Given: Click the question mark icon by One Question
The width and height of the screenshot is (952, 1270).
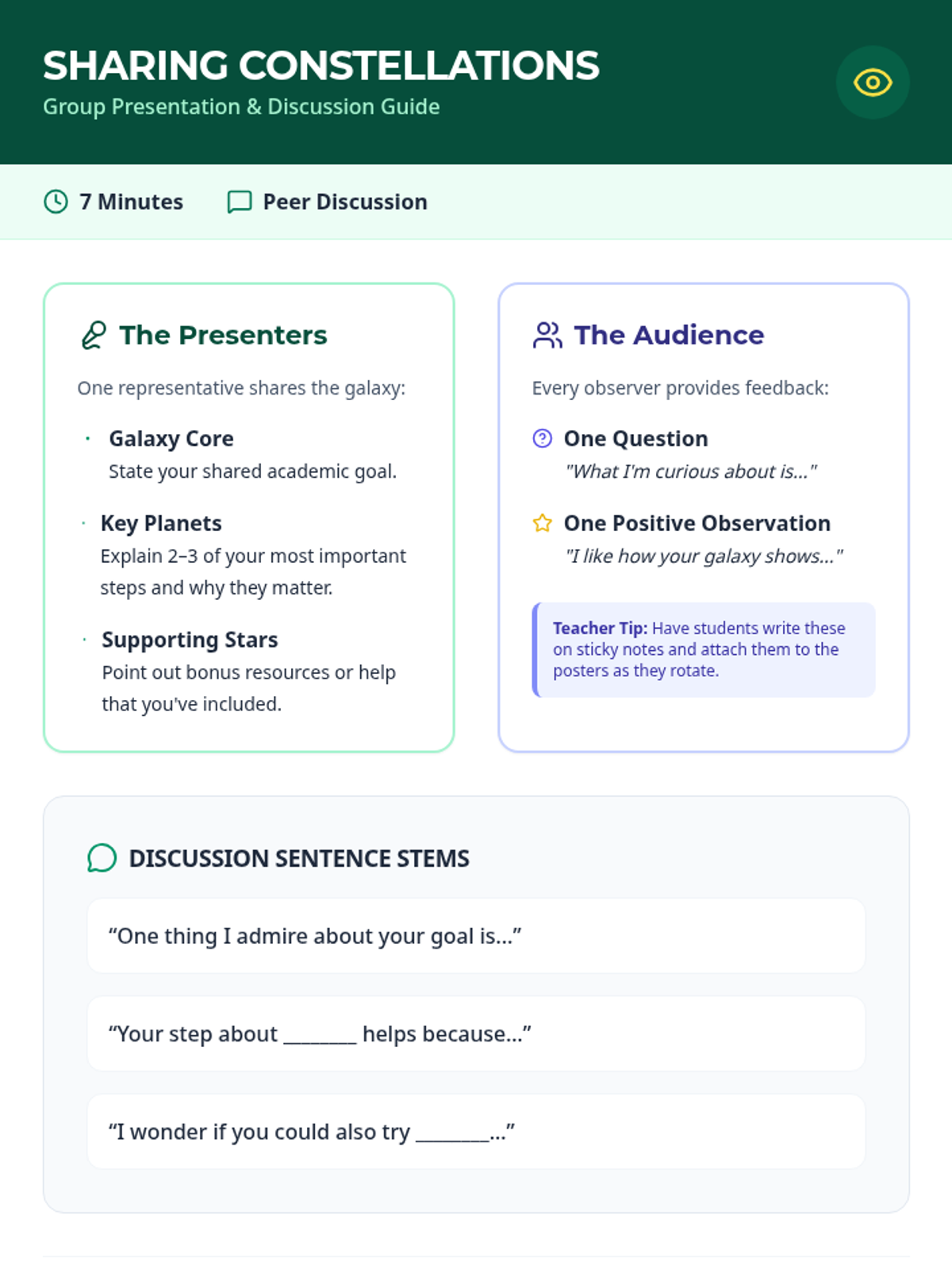Looking at the screenshot, I should point(543,438).
